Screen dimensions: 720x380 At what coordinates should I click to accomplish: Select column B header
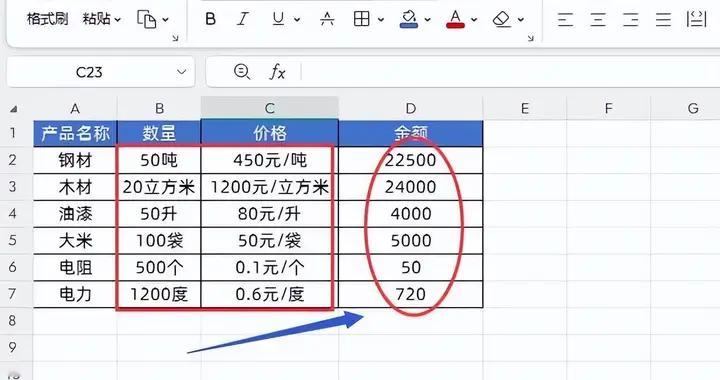pos(159,108)
